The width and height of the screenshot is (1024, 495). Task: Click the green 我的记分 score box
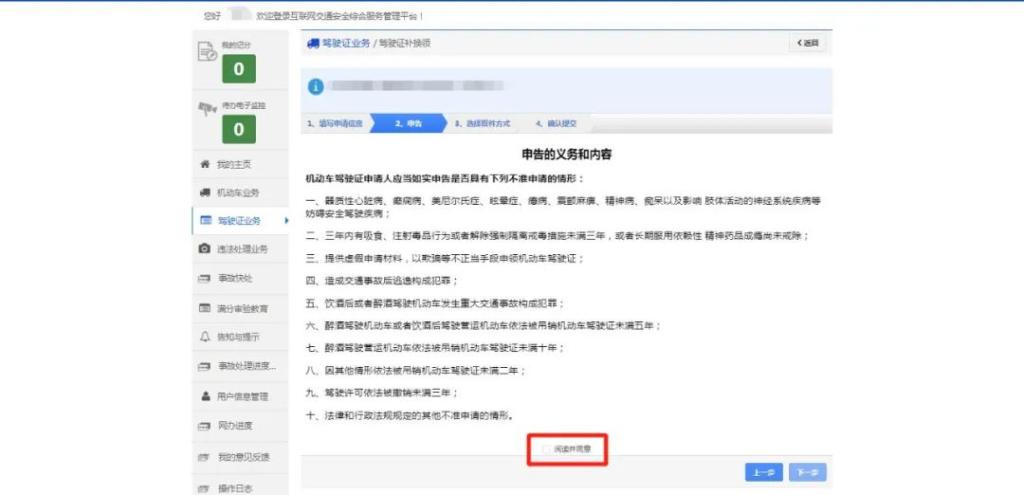coord(238,69)
